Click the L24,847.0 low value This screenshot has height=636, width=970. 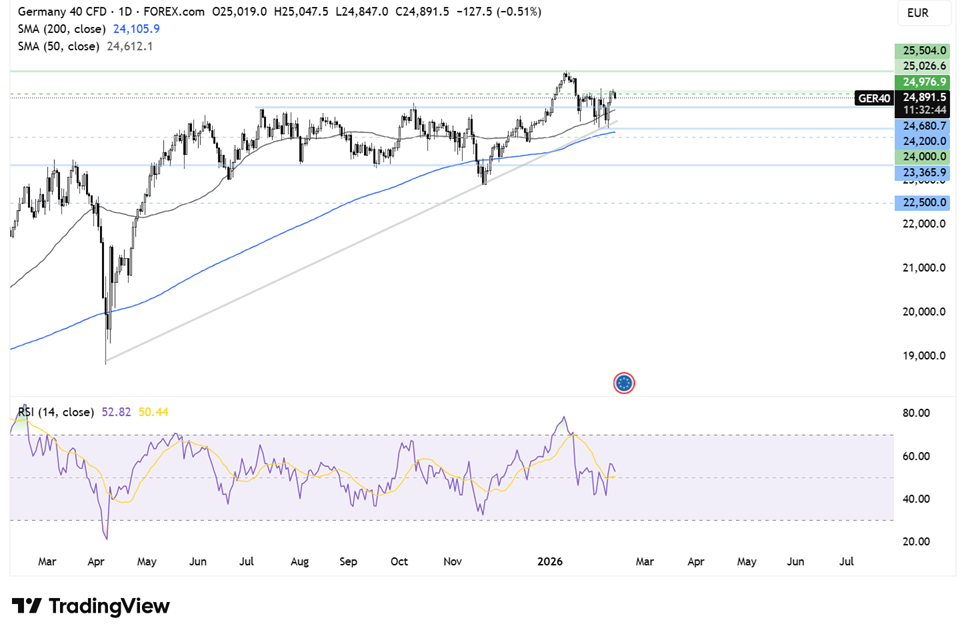click(362, 12)
